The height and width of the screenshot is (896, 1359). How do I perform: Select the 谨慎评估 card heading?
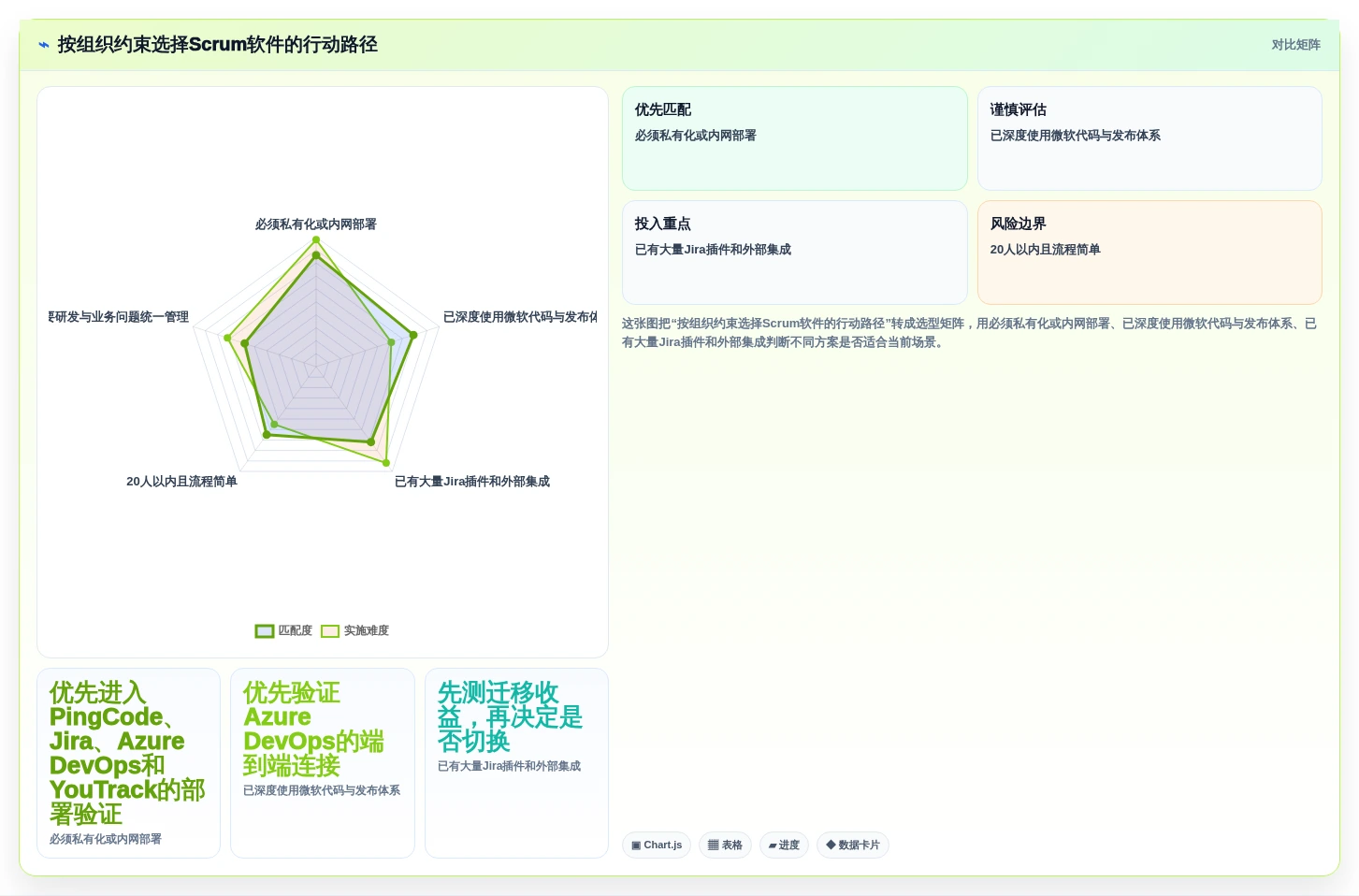point(1019,109)
